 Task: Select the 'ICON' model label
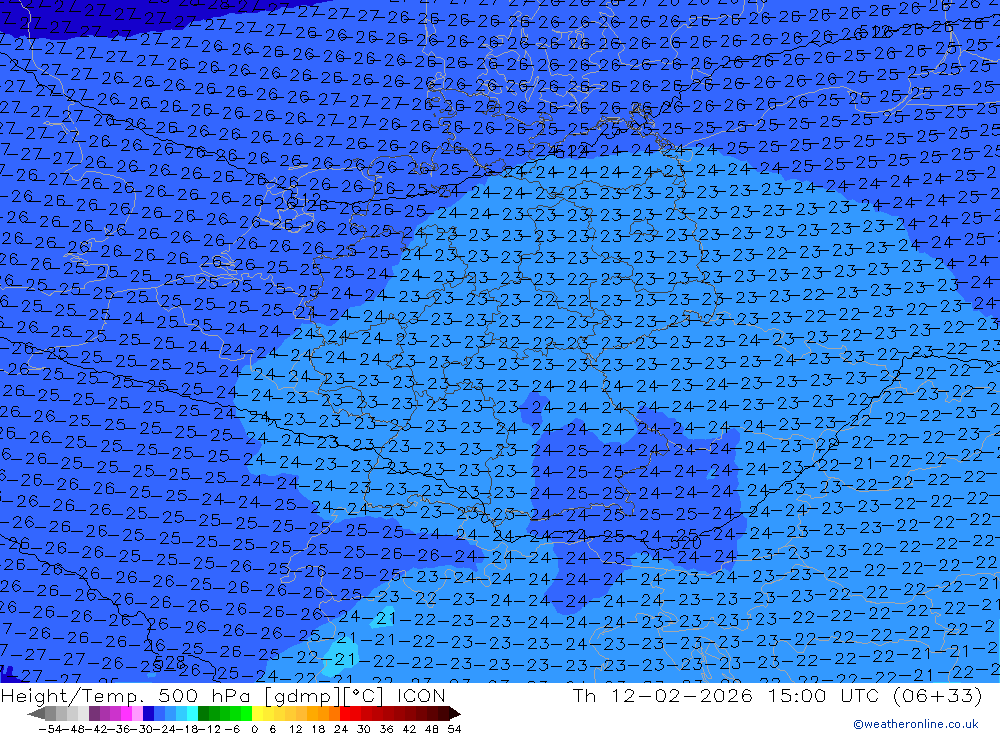[421, 696]
